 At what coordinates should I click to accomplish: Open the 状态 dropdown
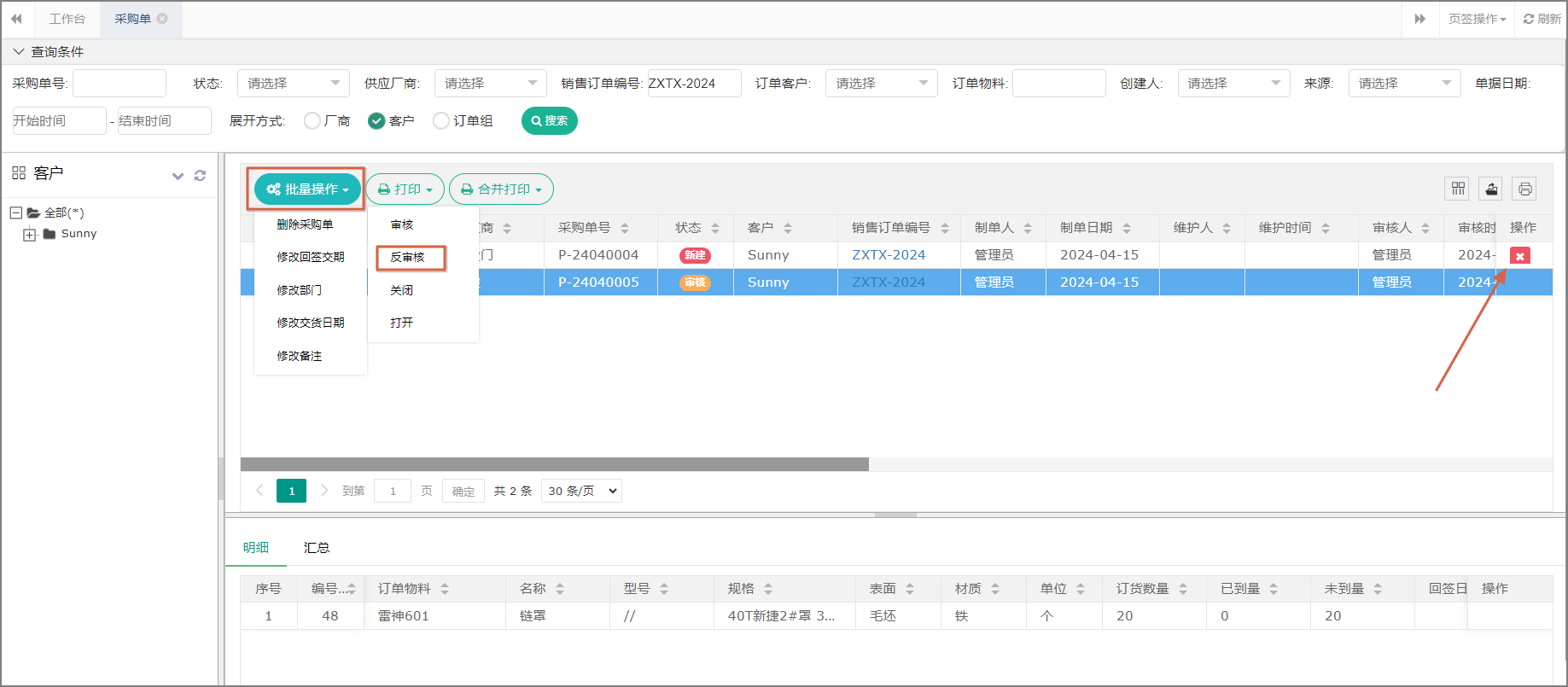(x=293, y=83)
